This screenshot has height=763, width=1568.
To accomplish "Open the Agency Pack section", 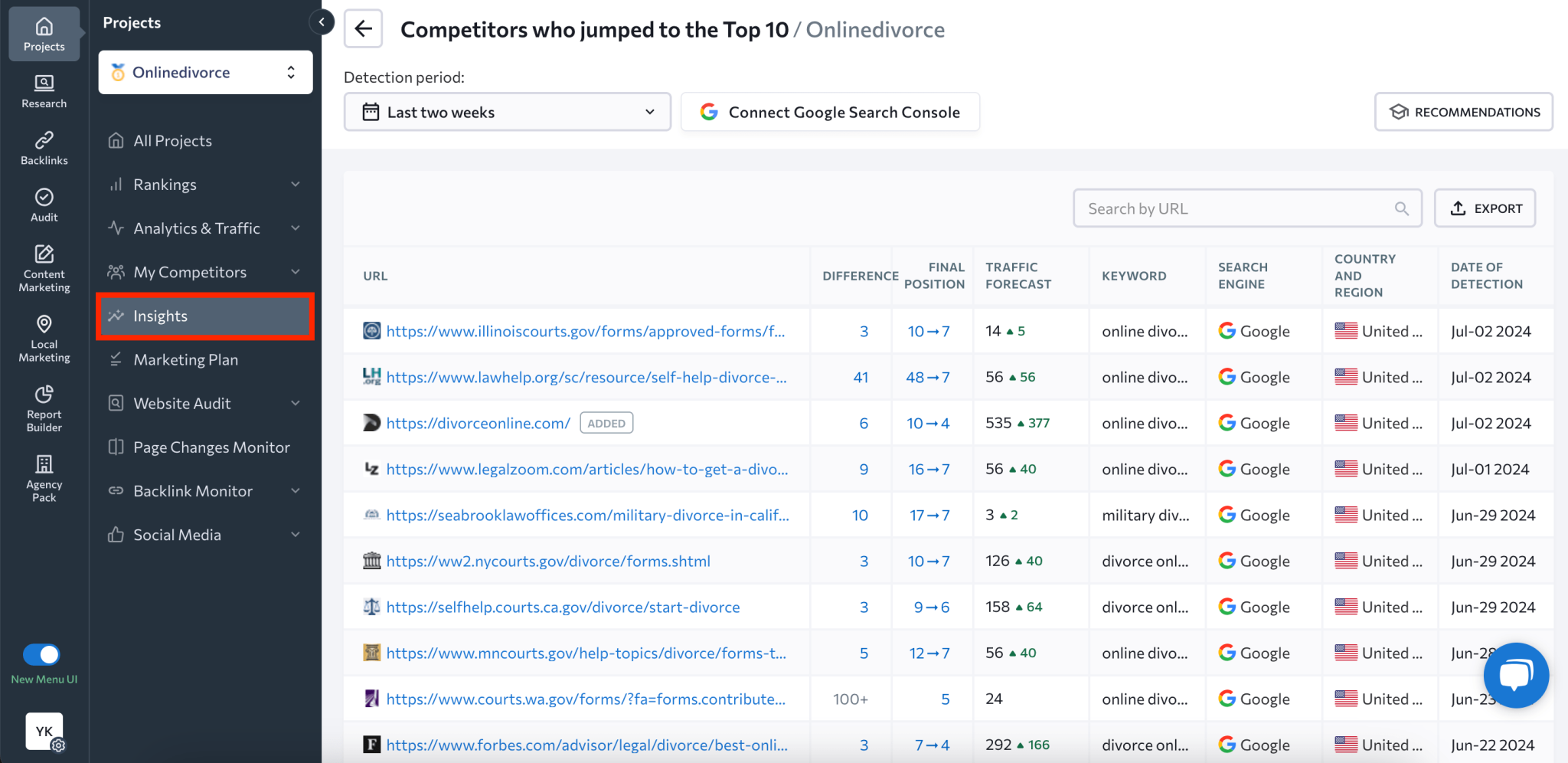I will (44, 476).
